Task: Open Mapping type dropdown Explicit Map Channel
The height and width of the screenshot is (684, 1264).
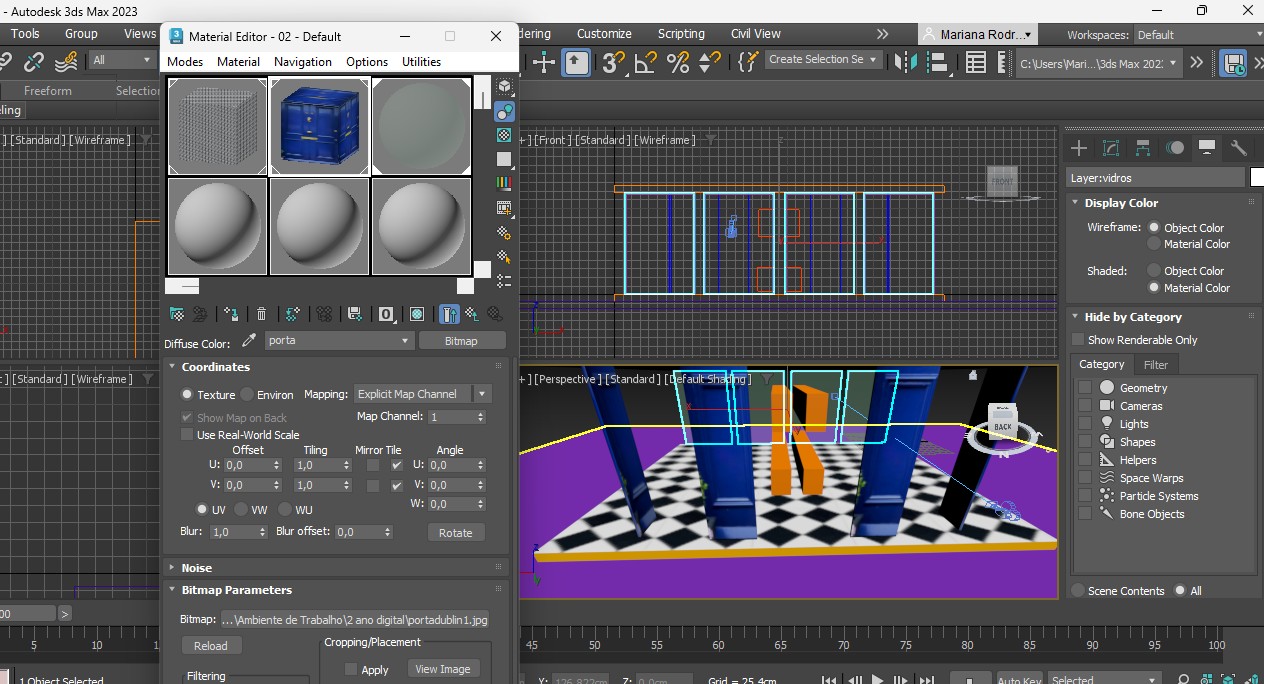Action: [x=423, y=394]
